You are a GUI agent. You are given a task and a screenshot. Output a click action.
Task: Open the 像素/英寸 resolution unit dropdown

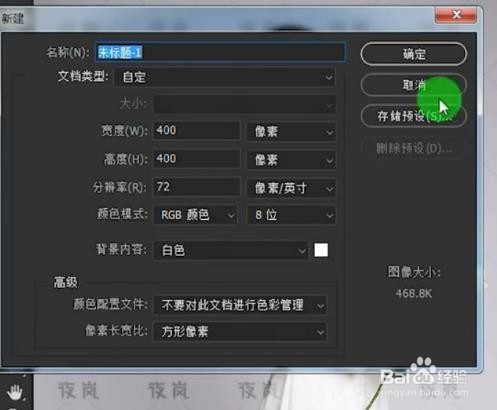pos(291,188)
